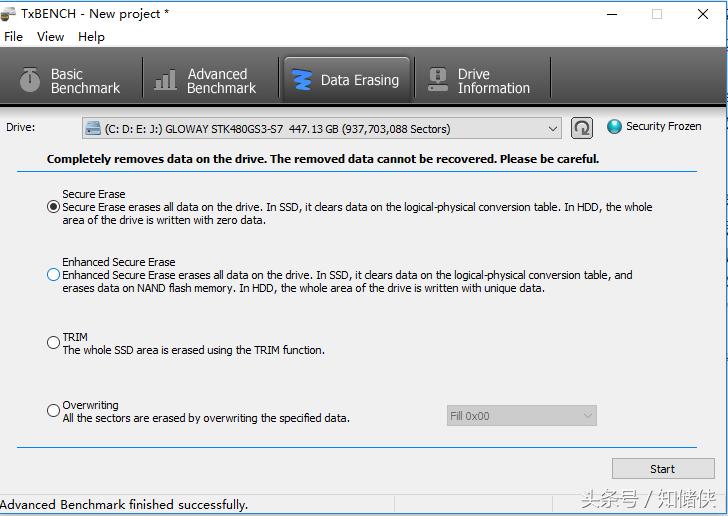Click the Advanced Benchmark bar chart icon

tap(165, 81)
